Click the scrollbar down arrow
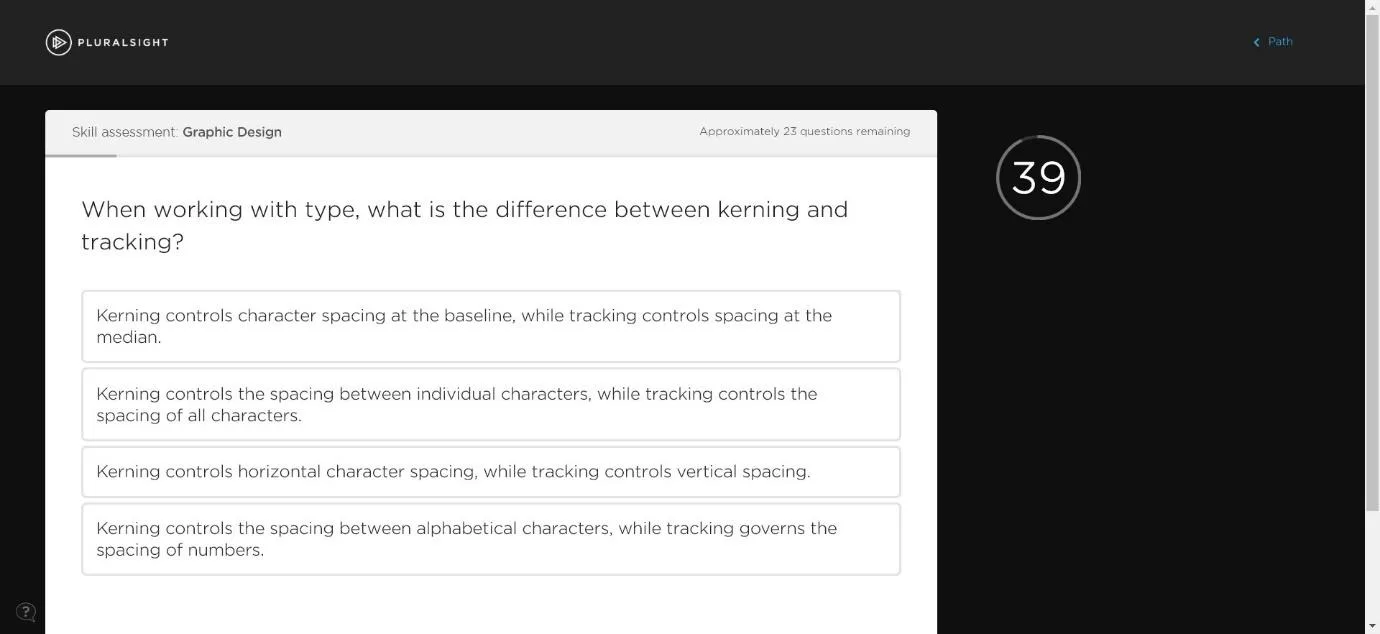1380x634 pixels. click(x=1372, y=626)
